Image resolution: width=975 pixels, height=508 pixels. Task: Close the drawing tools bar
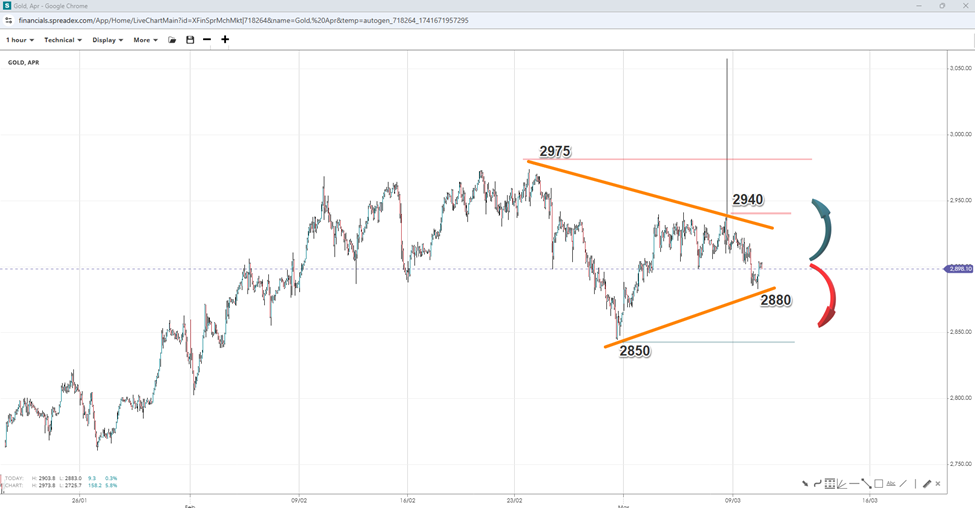tap(938, 484)
